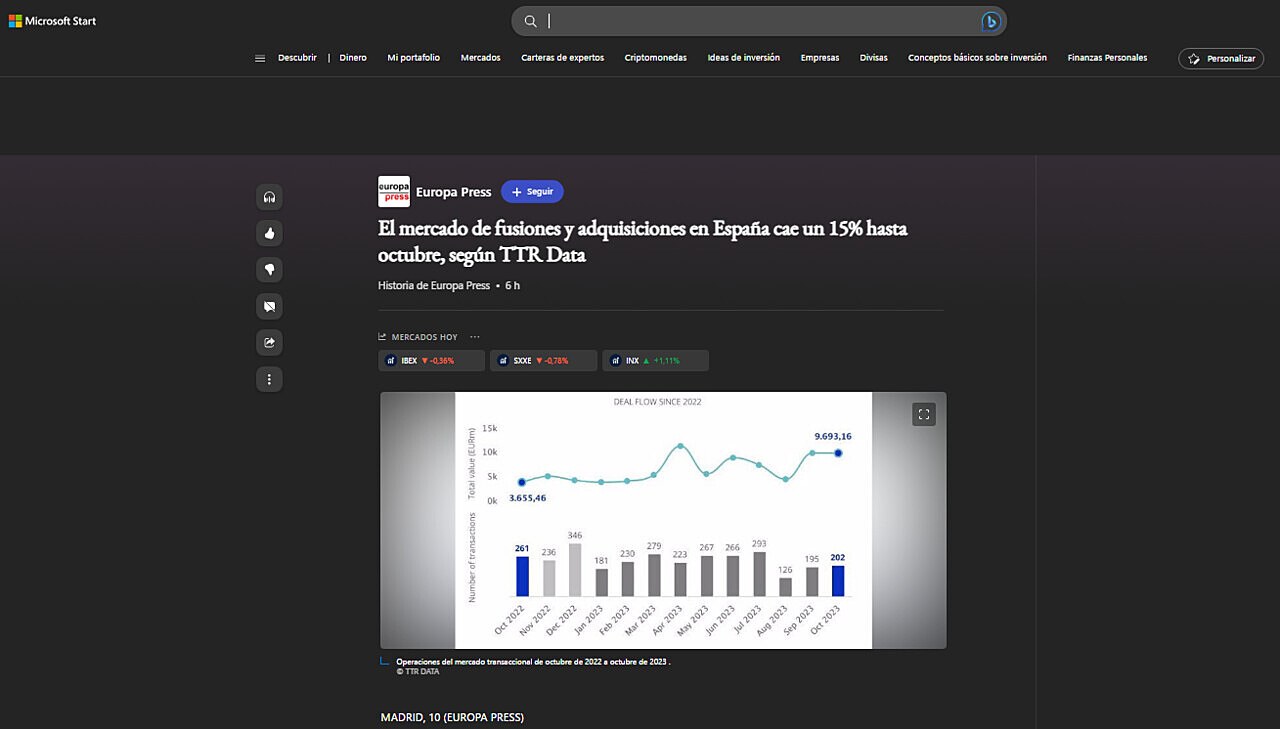Go to Descubrir section
Screen dimensions: 1280x729
pyautogui.click(x=297, y=58)
